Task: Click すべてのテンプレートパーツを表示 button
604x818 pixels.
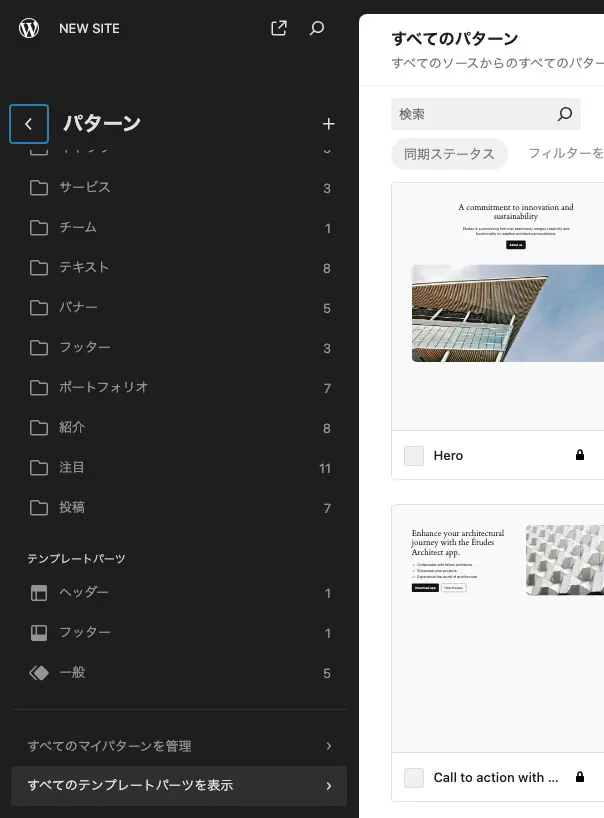Action: 179,786
